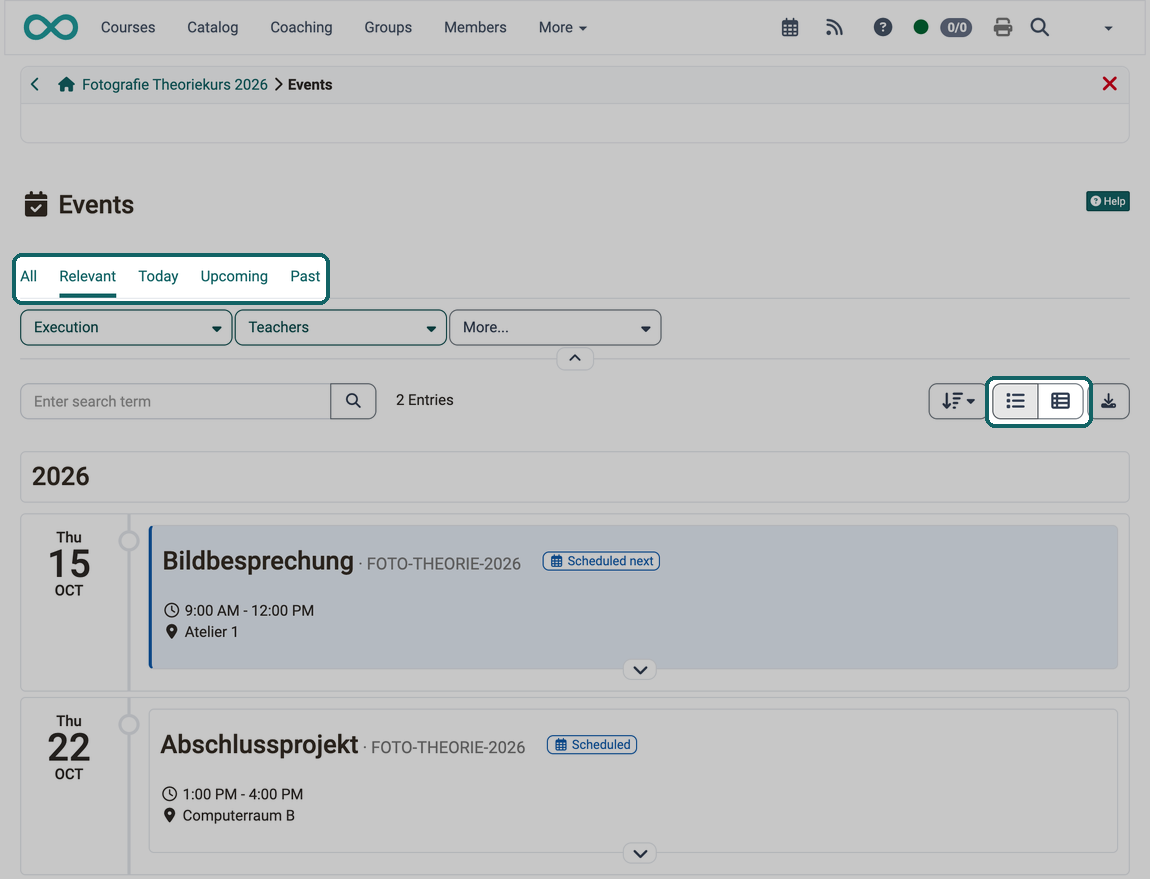Viewport: 1150px width, 879px height.
Task: Open the Execution filter dropdown
Action: coord(126,327)
